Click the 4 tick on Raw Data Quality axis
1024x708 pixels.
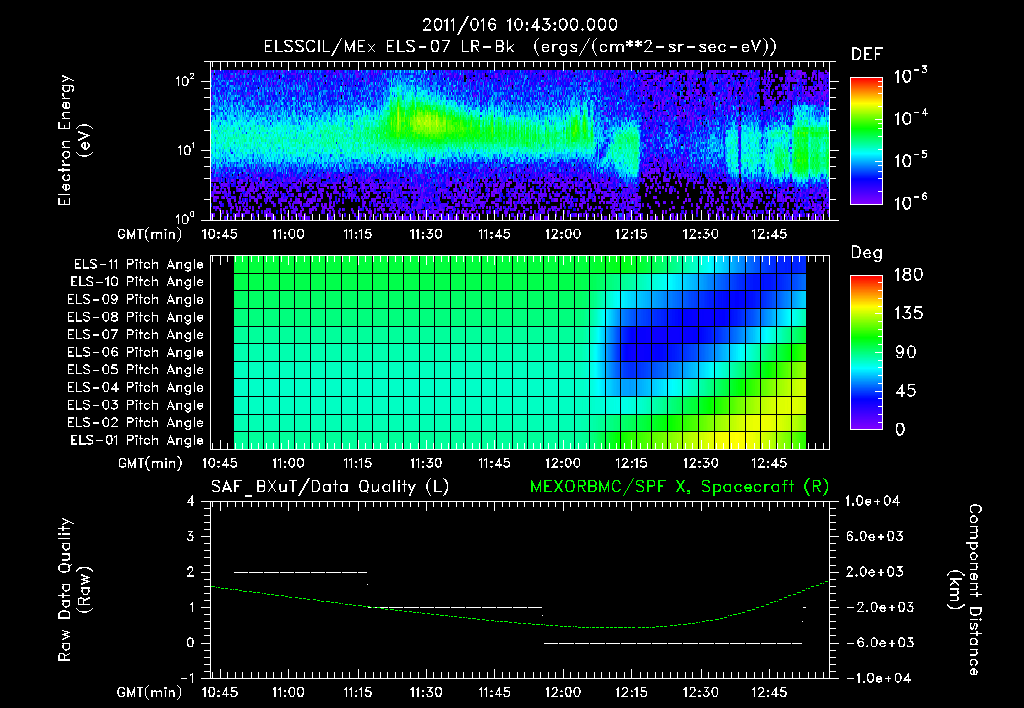pyautogui.click(x=191, y=502)
